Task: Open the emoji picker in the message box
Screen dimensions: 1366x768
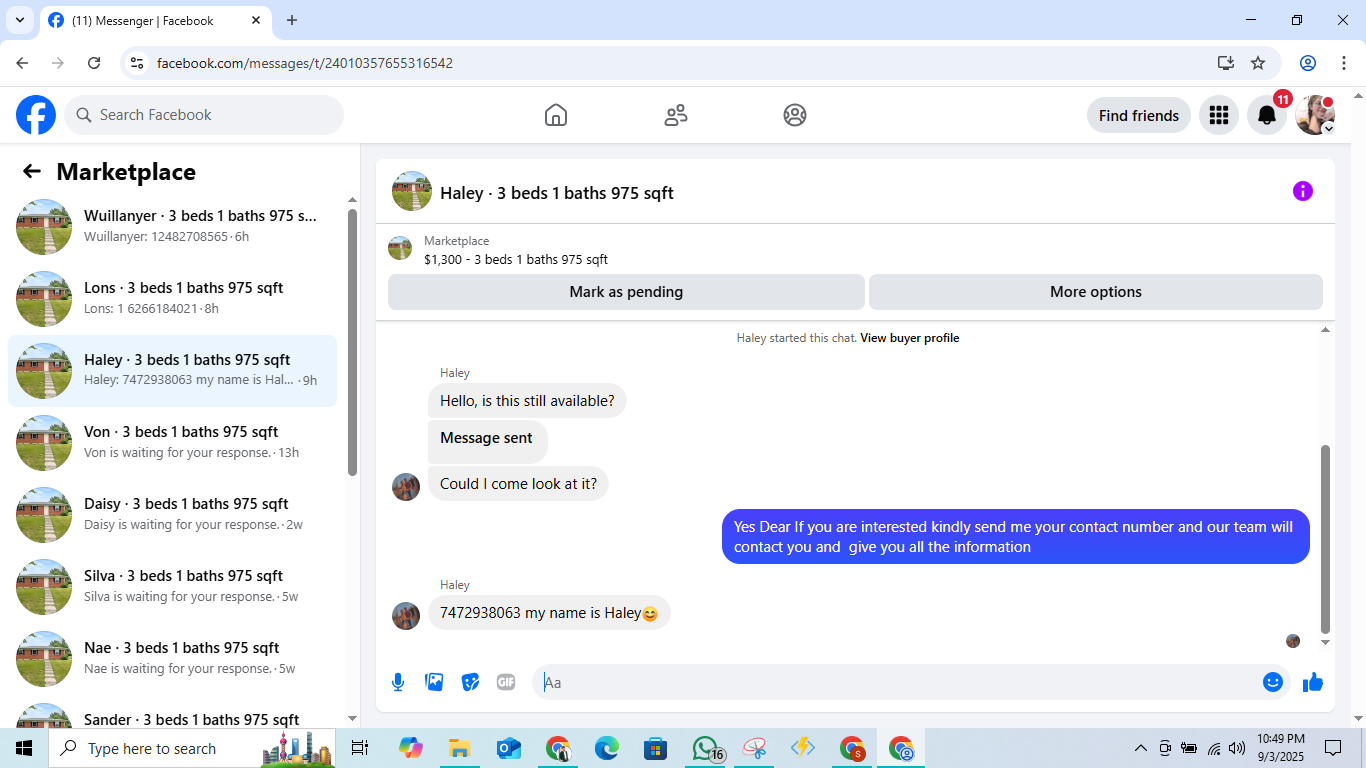Action: [1272, 682]
